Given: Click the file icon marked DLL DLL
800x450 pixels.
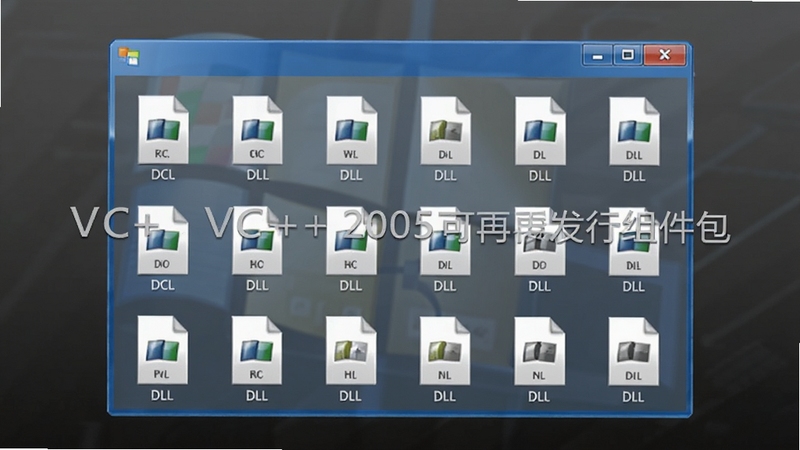Looking at the screenshot, I should [x=634, y=131].
